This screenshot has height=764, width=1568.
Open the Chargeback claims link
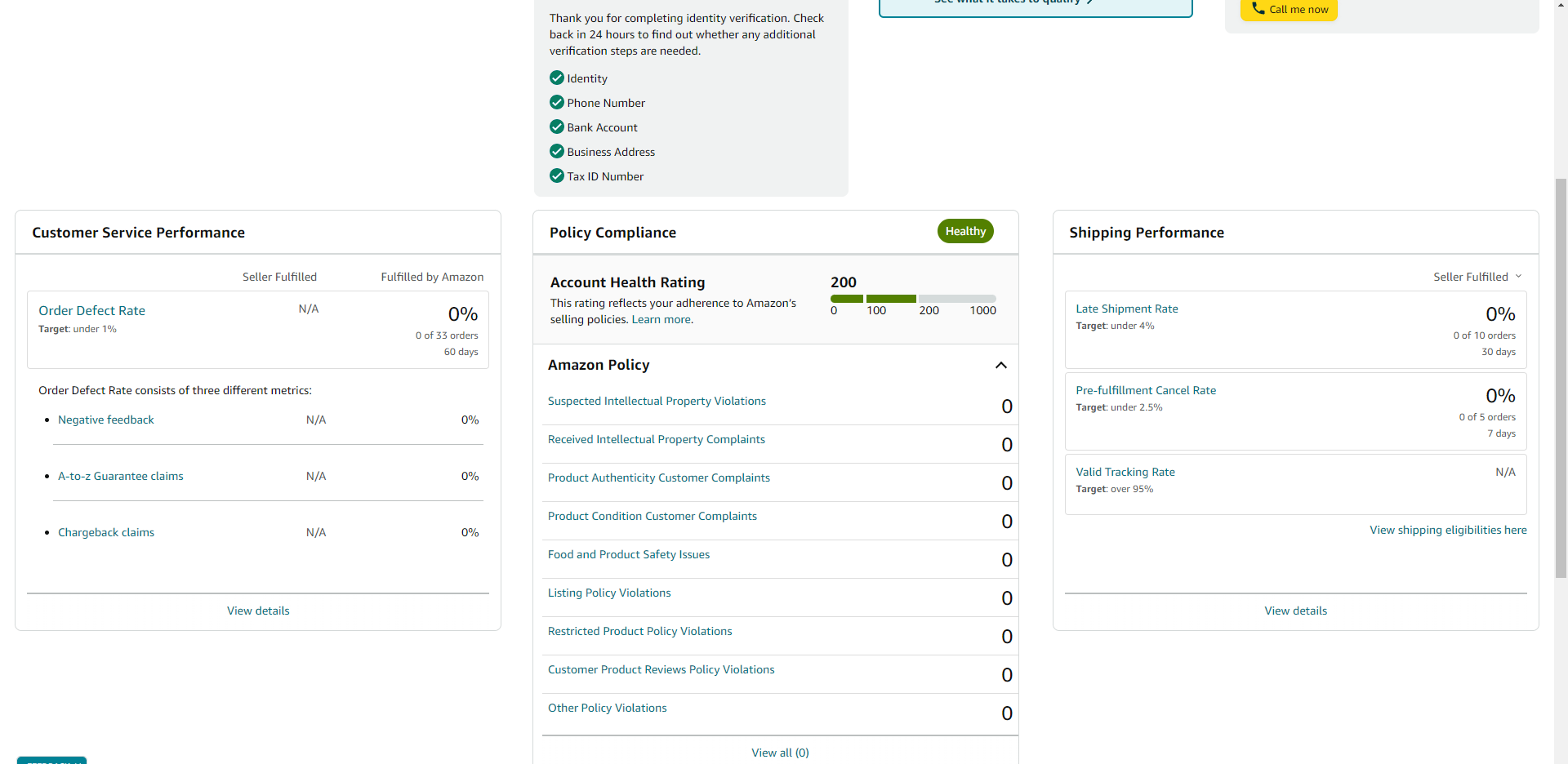click(x=106, y=532)
